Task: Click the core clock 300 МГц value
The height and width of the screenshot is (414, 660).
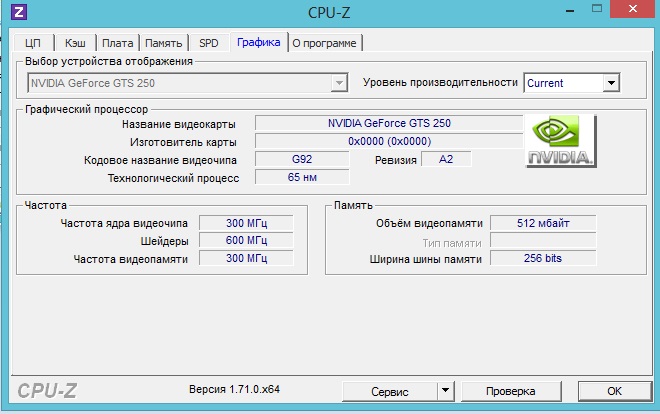Action: click(247, 223)
